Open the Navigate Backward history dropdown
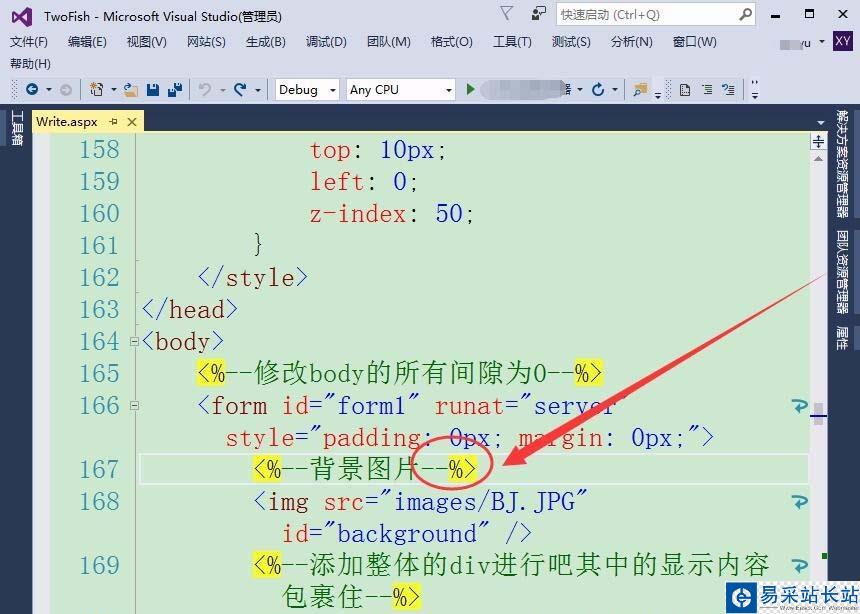Image resolution: width=860 pixels, height=614 pixels. point(49,89)
